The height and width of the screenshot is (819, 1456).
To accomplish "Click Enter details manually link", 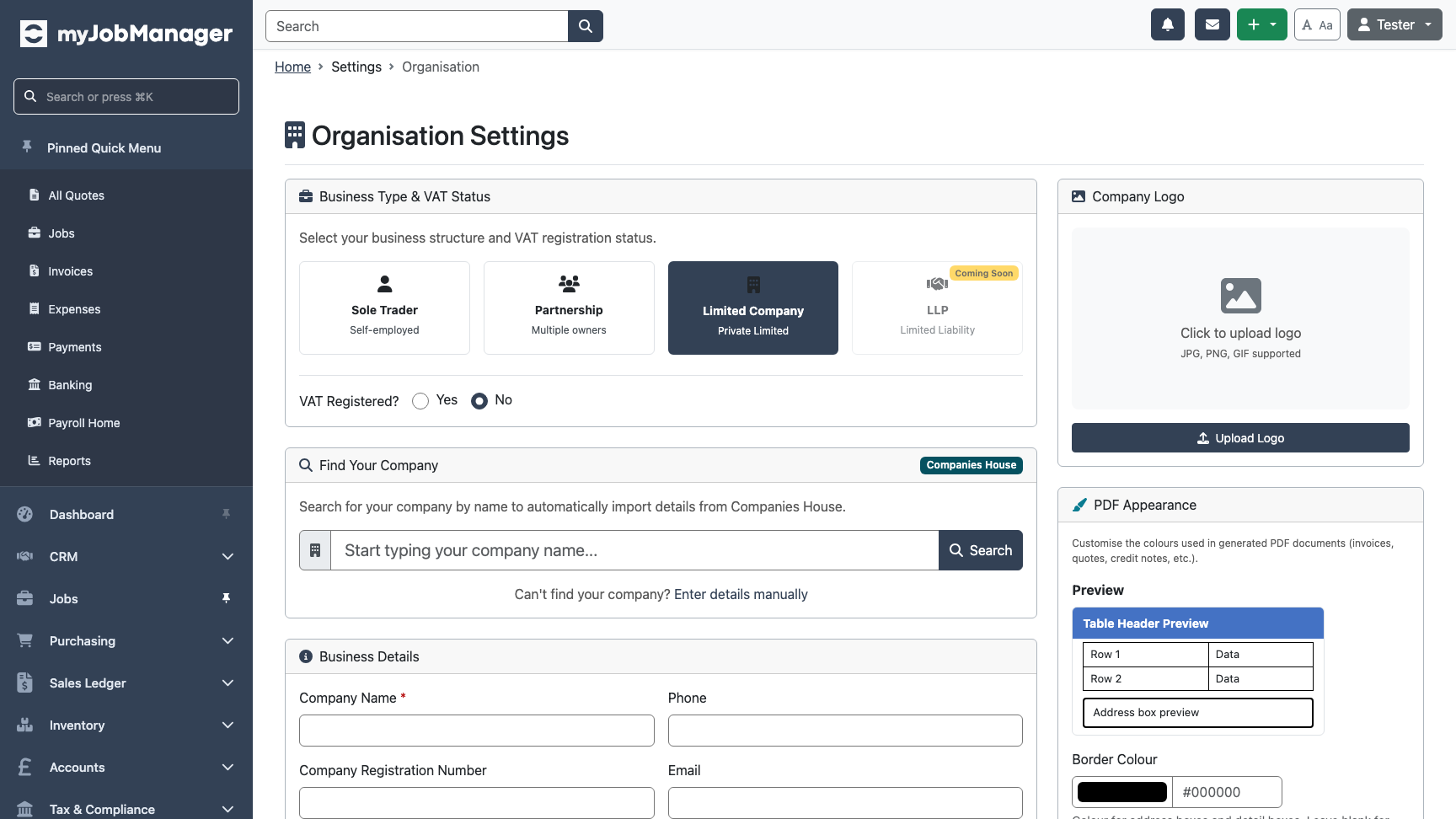I will tap(741, 594).
